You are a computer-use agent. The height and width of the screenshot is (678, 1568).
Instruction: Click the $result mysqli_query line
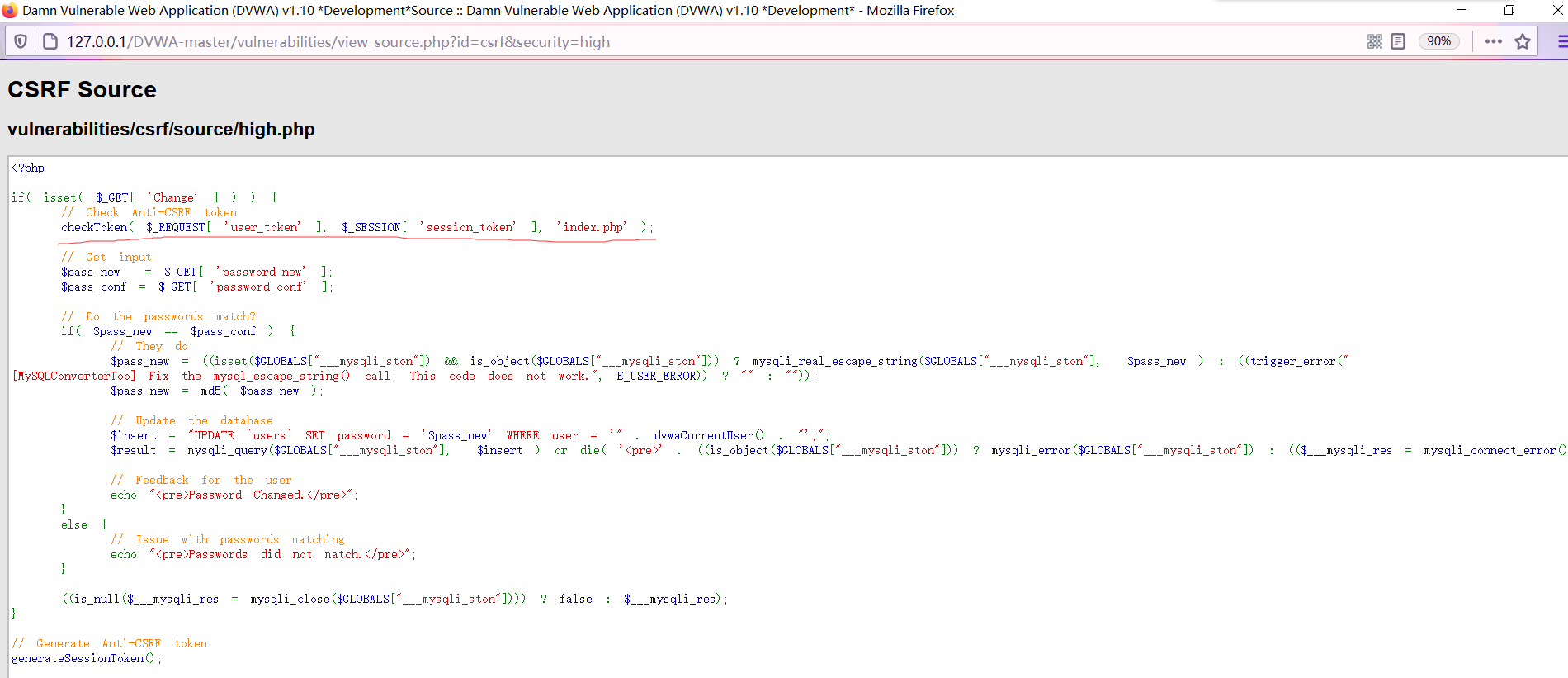pos(838,450)
